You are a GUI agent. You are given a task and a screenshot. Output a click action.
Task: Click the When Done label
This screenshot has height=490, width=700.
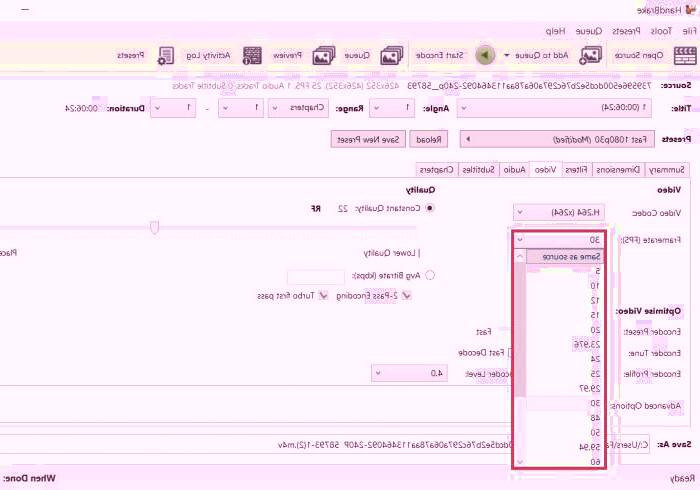pyautogui.click(x=29, y=478)
